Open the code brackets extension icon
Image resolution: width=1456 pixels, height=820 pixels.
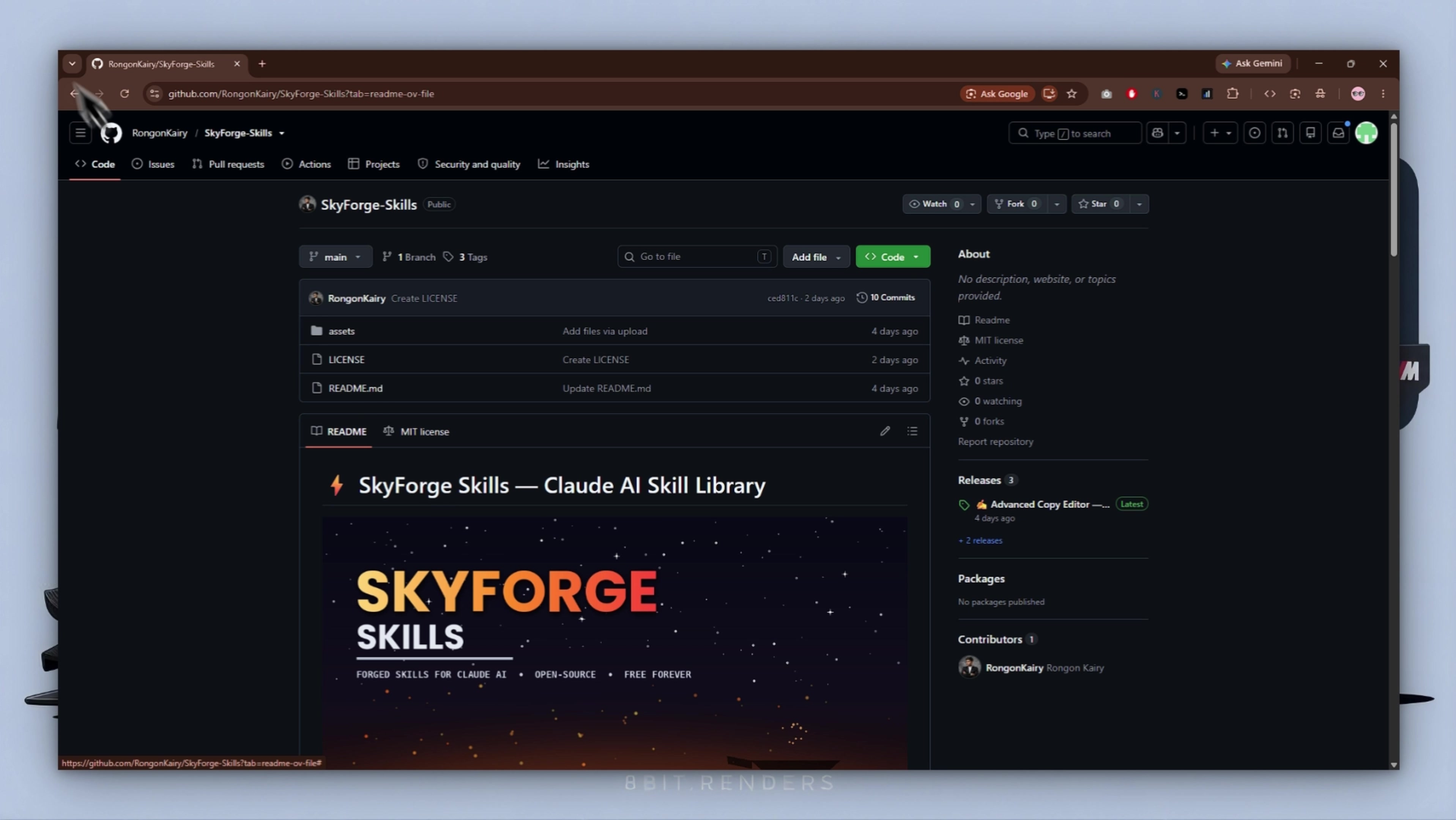[1270, 94]
